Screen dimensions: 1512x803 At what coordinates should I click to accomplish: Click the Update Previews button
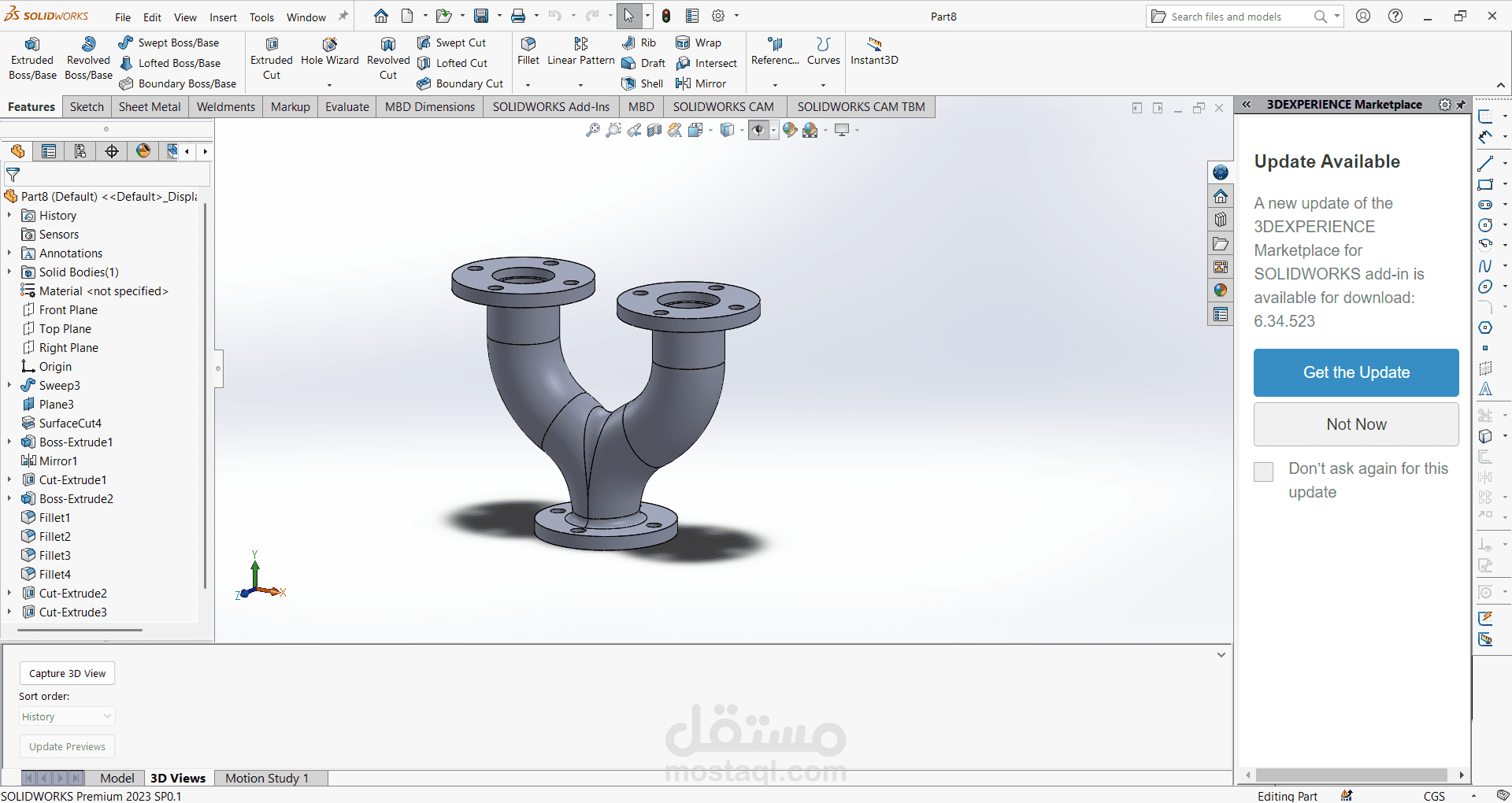[67, 746]
